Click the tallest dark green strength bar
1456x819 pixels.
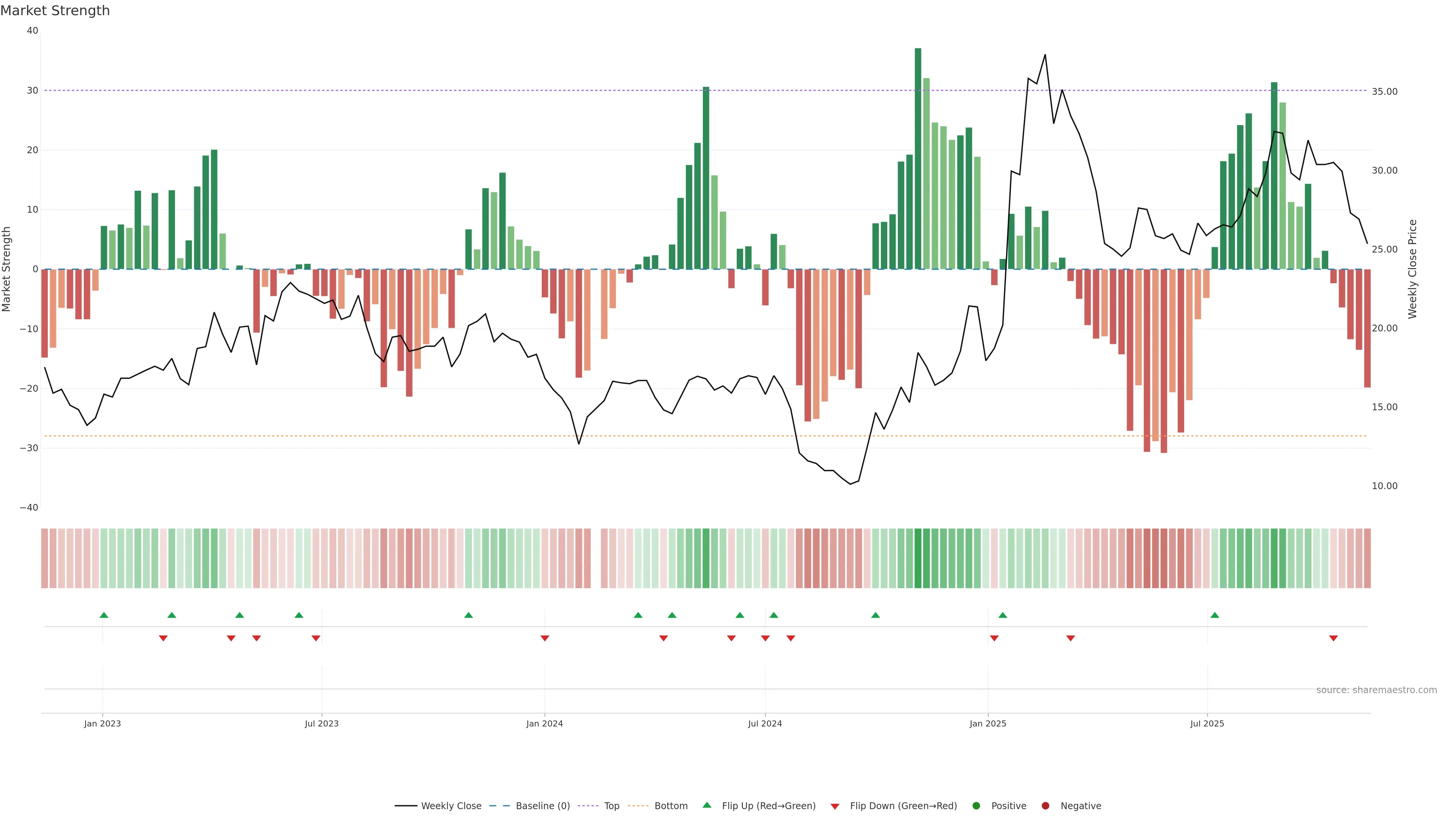tap(918, 158)
